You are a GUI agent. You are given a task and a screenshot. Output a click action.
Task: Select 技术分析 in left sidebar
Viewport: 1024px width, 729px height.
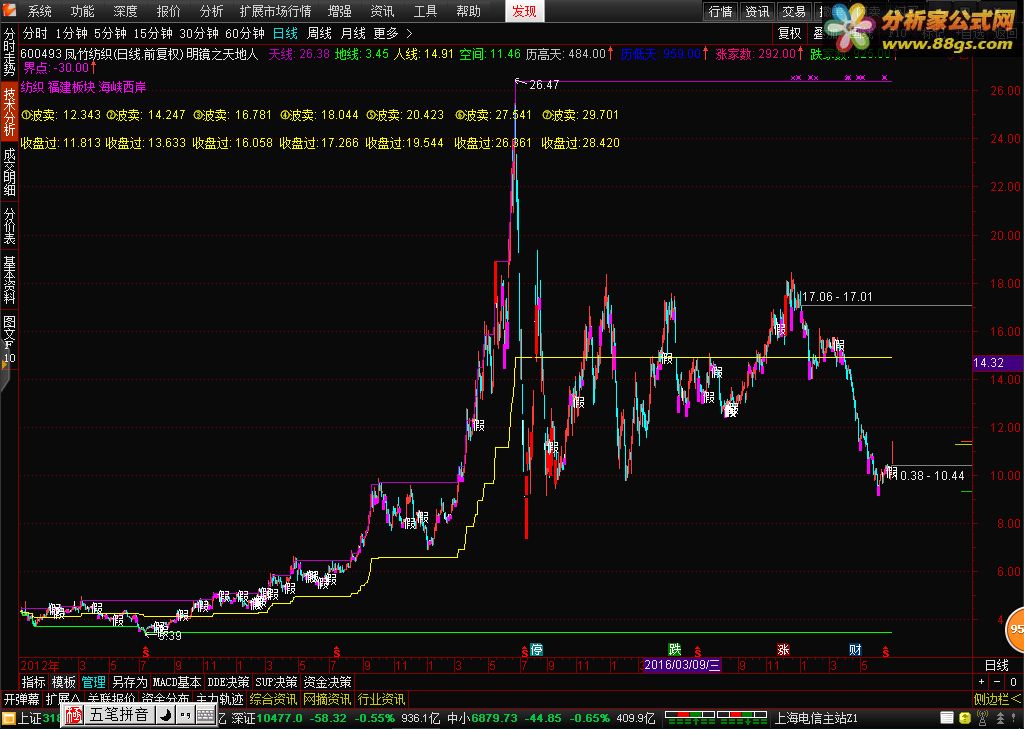coord(9,111)
